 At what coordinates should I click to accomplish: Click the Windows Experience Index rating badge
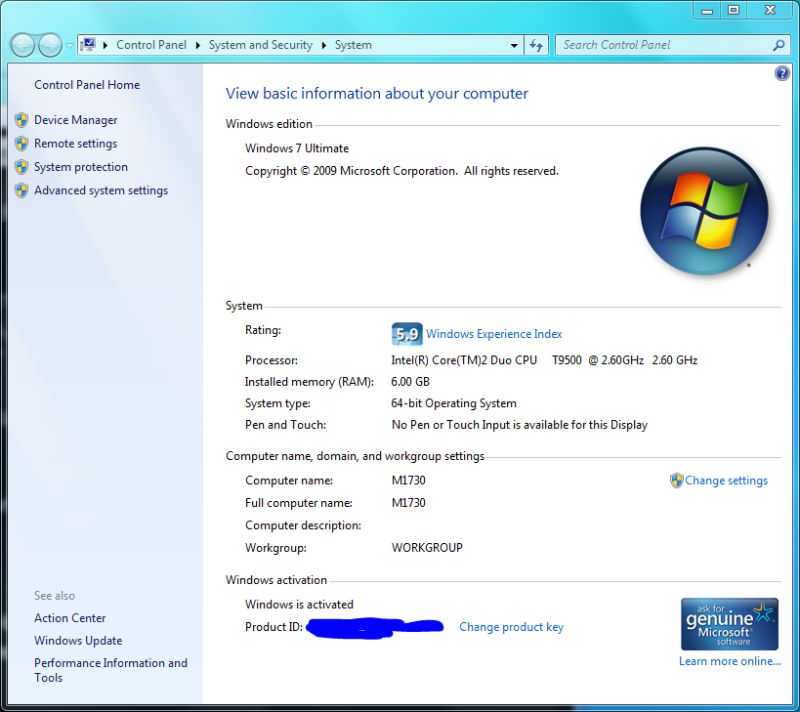point(406,333)
